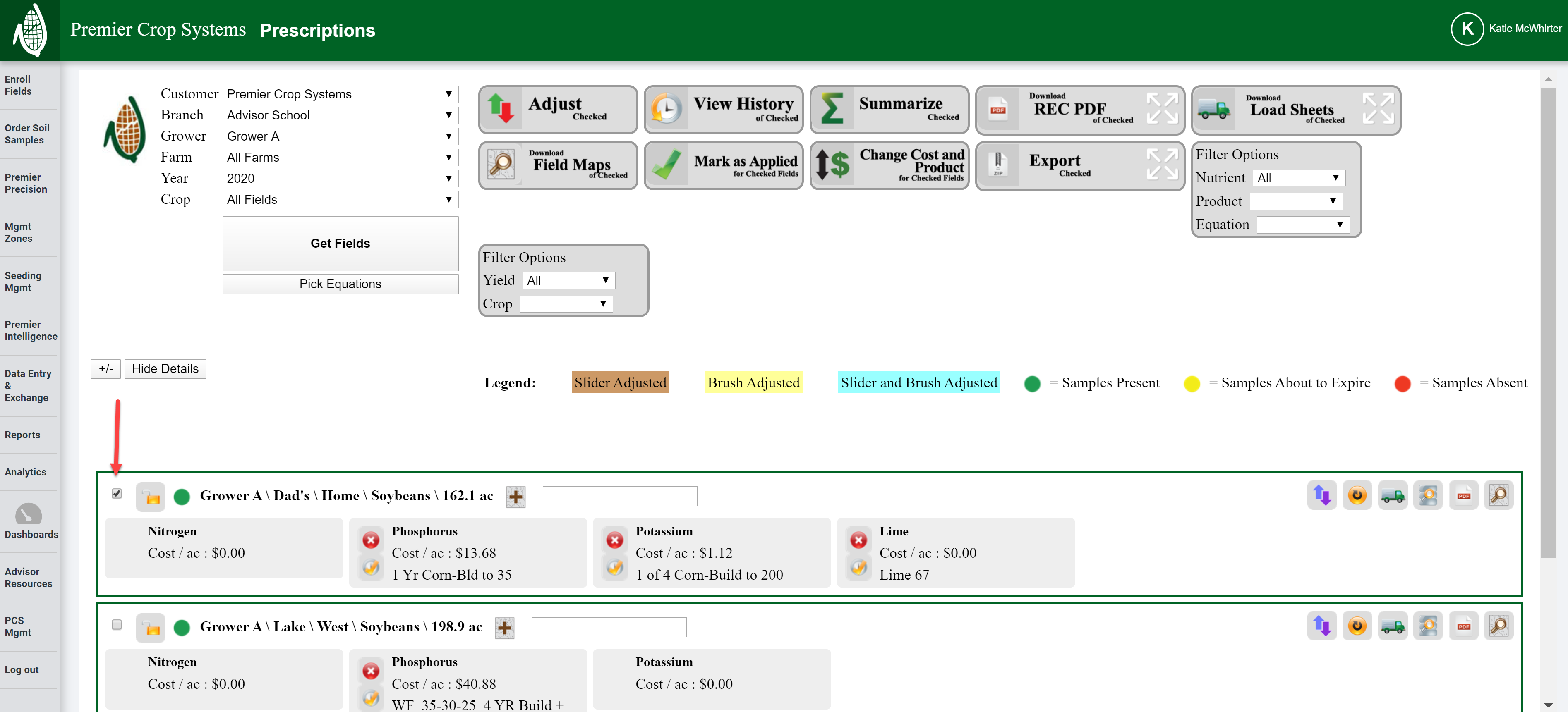Go to Reports in the sidebar menu
Screen dimensions: 1568x712
(22, 435)
